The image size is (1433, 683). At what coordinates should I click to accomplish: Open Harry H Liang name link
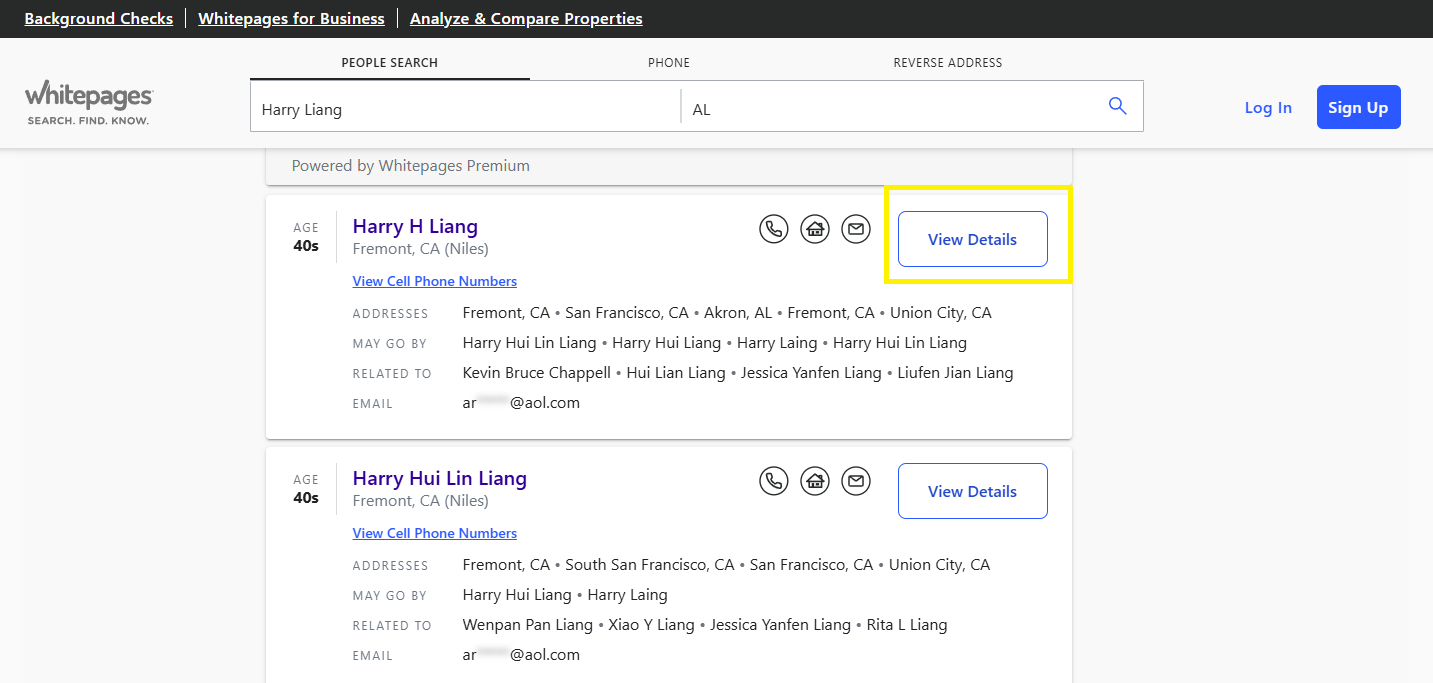[x=415, y=226]
